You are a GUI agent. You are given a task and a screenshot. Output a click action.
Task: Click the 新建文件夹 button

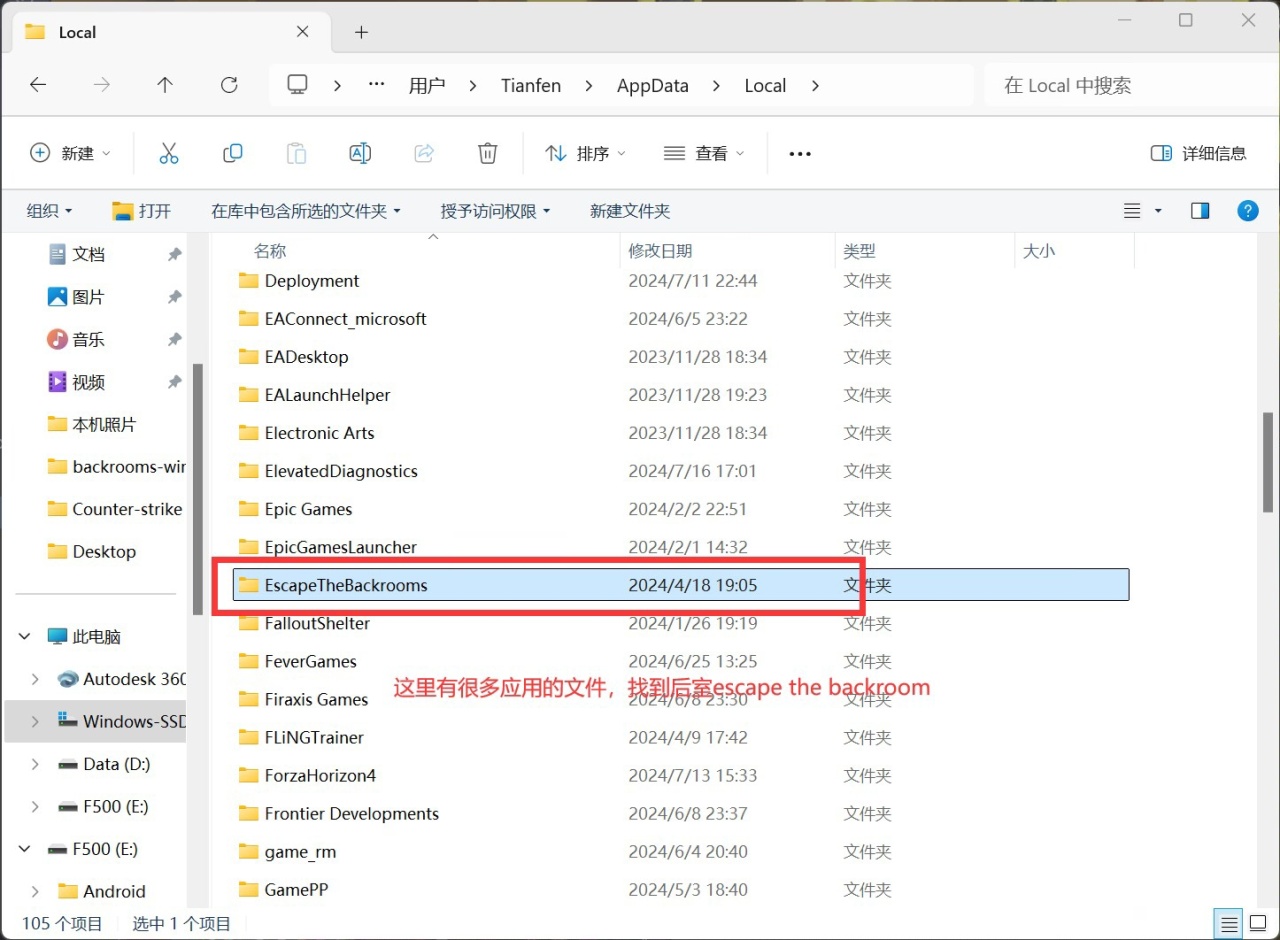click(630, 211)
